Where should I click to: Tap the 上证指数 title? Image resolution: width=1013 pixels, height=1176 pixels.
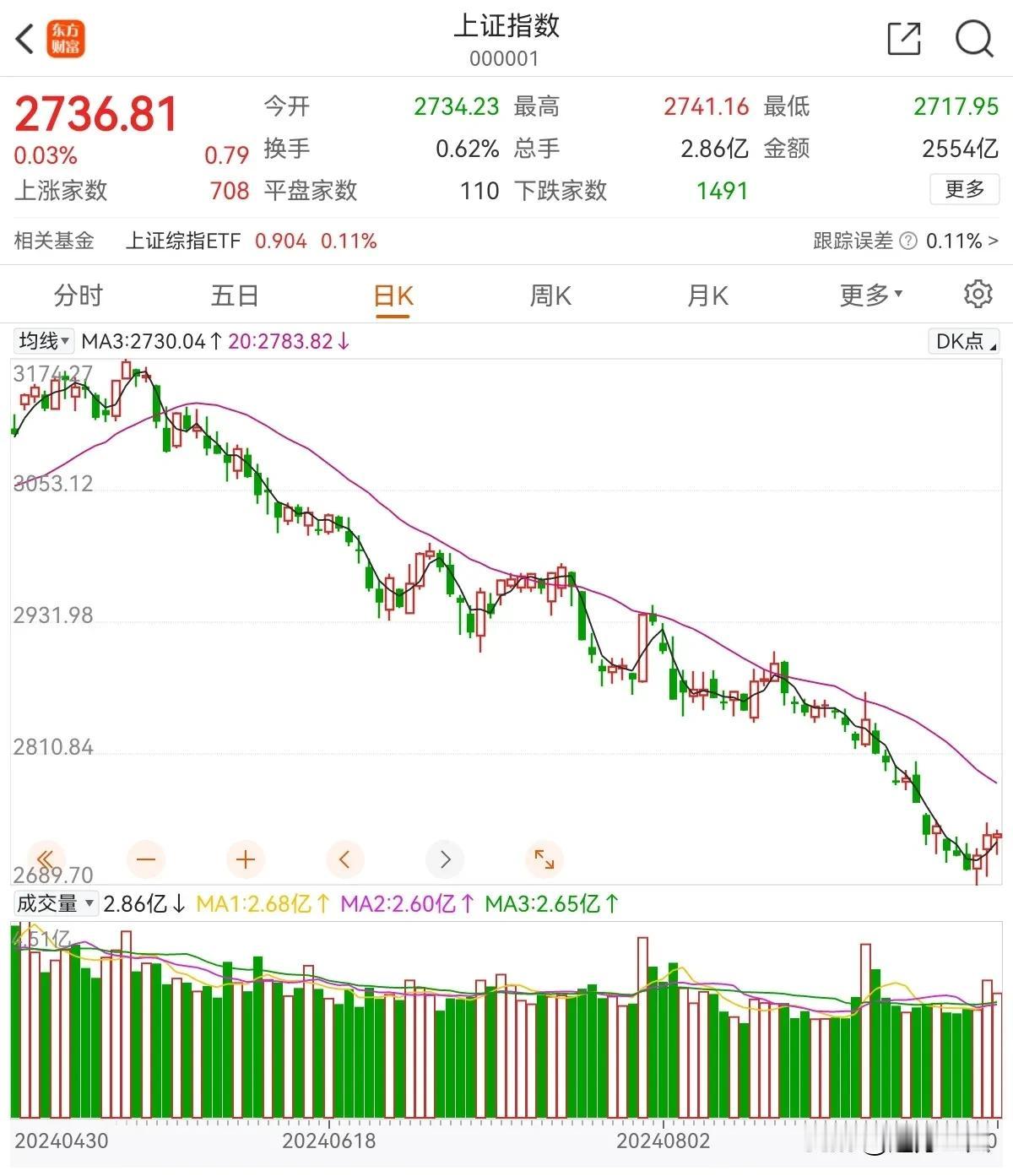pos(506,25)
